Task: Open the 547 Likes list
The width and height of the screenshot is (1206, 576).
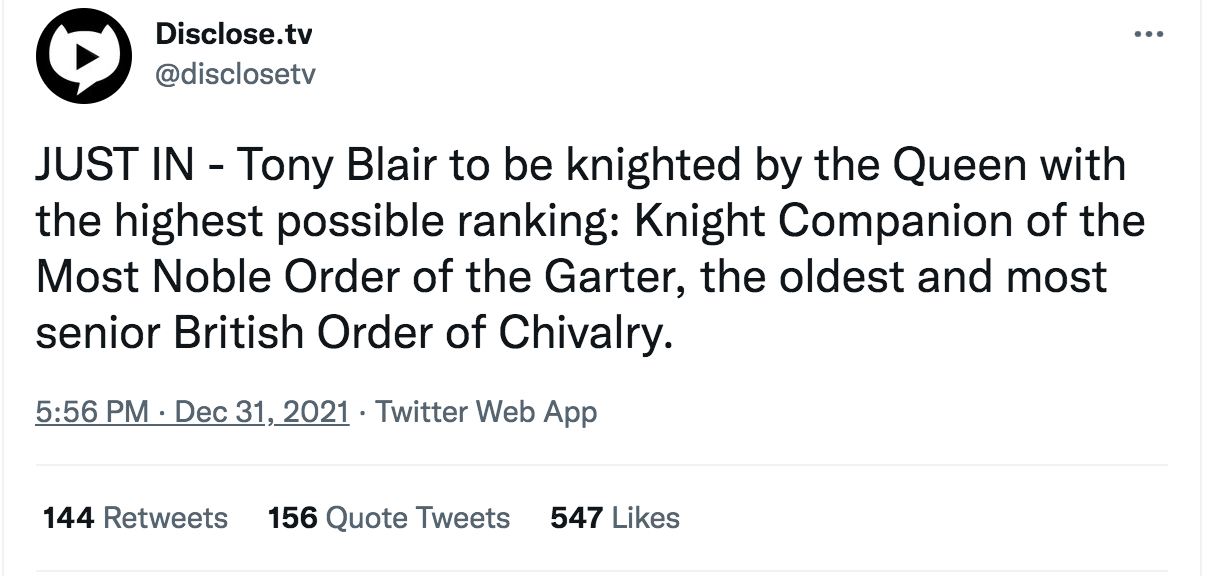Action: point(615,517)
